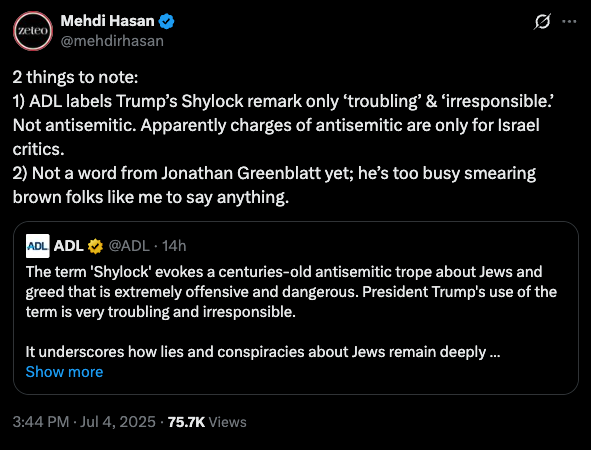The height and width of the screenshot is (450, 591).
Task: Open the 14h timestamp of quoted tweet
Action: 174,246
